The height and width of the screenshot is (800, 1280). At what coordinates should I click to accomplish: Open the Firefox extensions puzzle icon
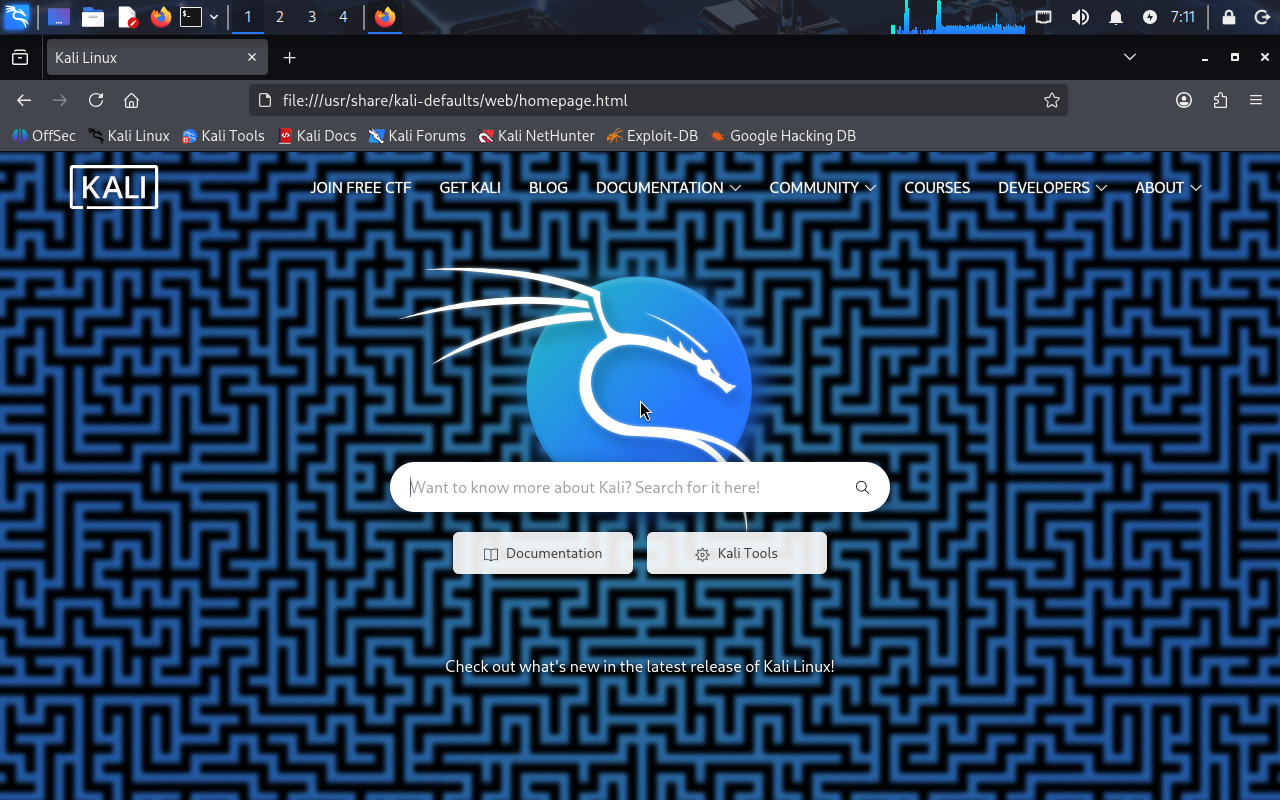click(x=1220, y=100)
